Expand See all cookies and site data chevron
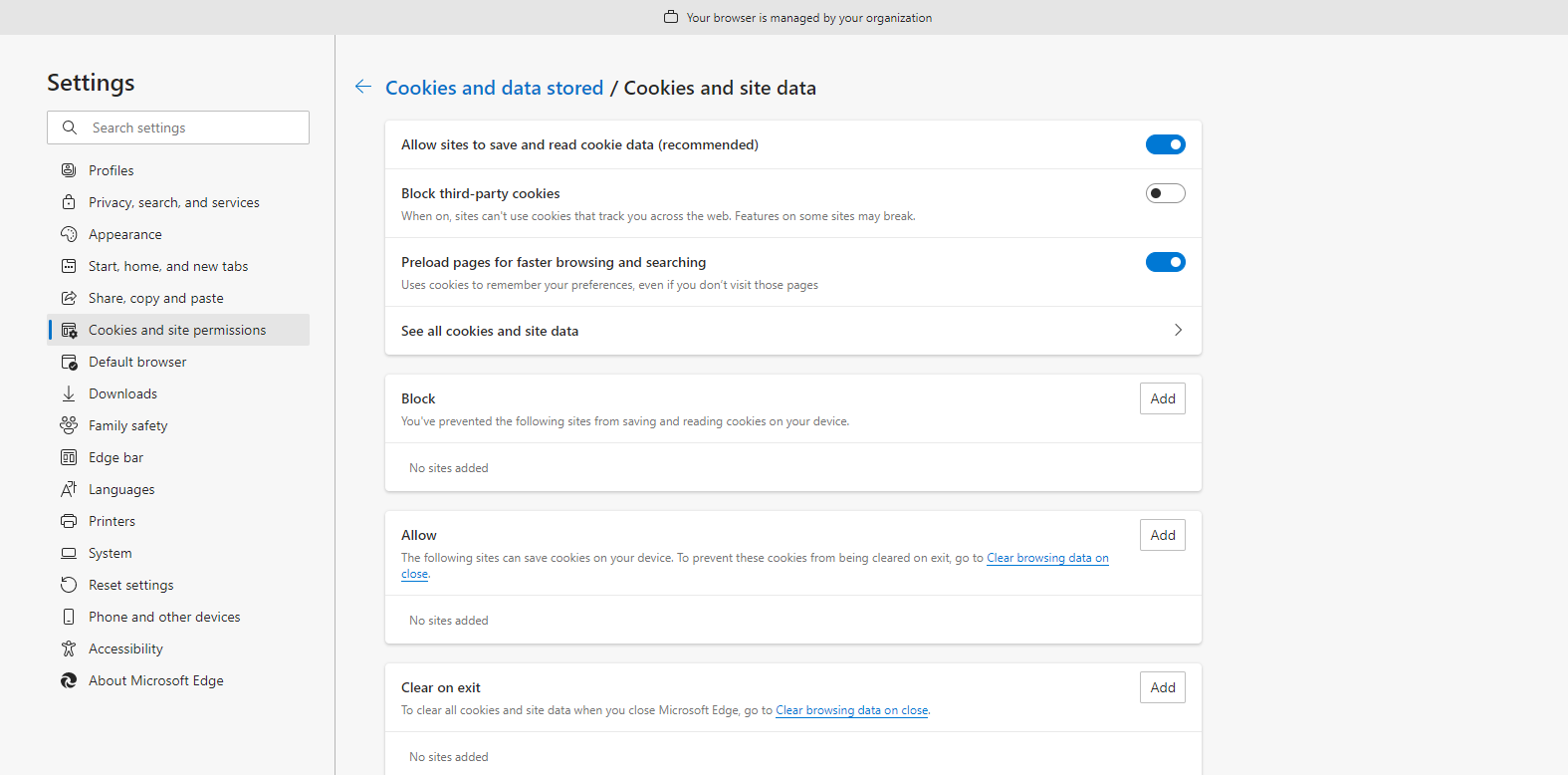This screenshot has width=1568, height=775. coord(1178,330)
